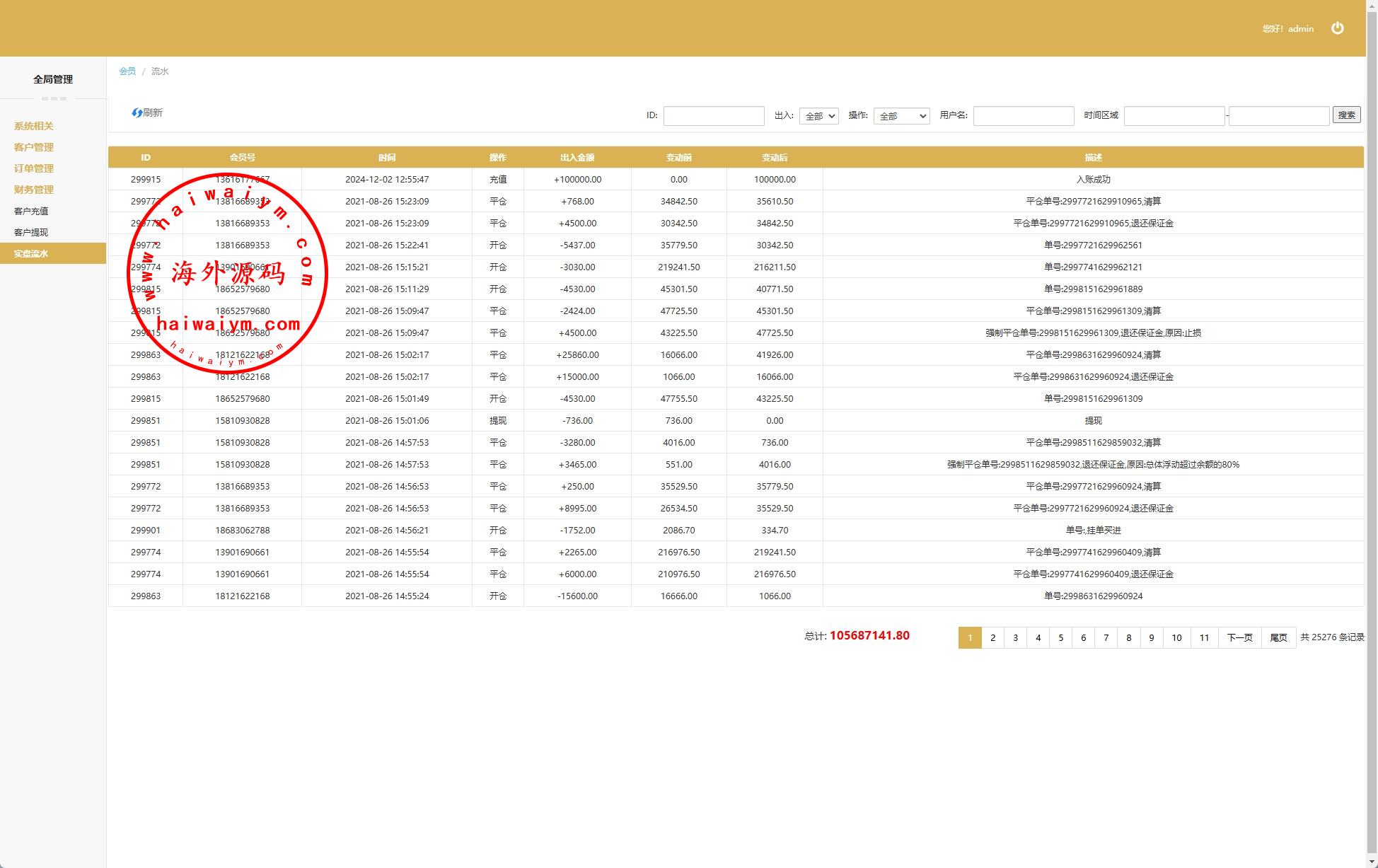
Task: Click the 搜索 search button
Action: tap(1346, 115)
